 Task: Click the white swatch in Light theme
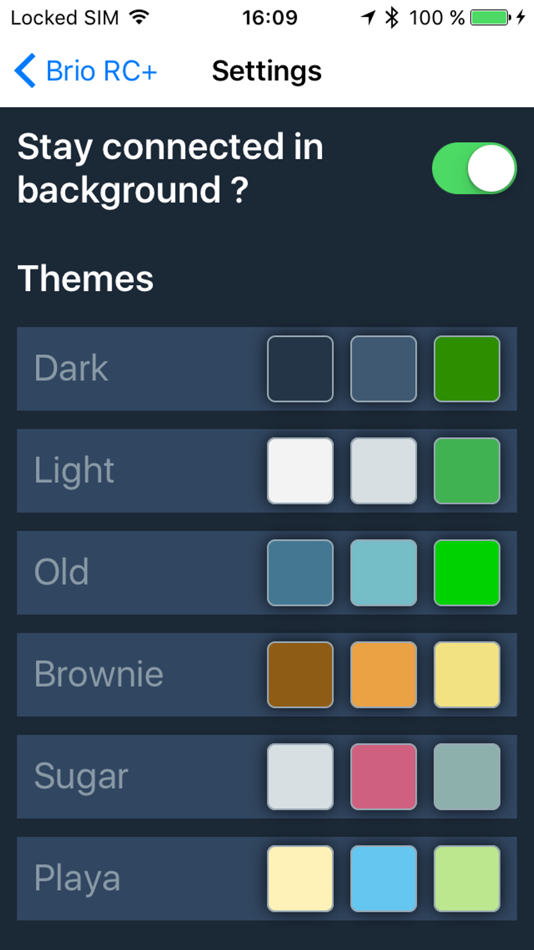[300, 470]
